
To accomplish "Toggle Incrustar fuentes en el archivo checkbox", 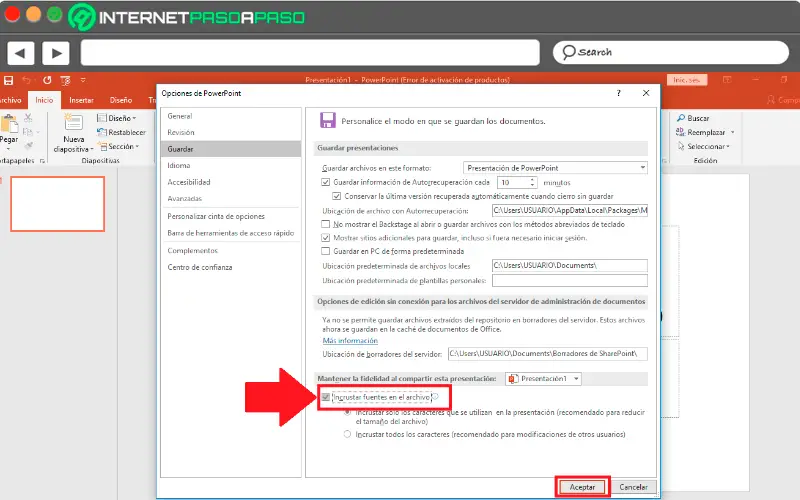I will click(326, 397).
